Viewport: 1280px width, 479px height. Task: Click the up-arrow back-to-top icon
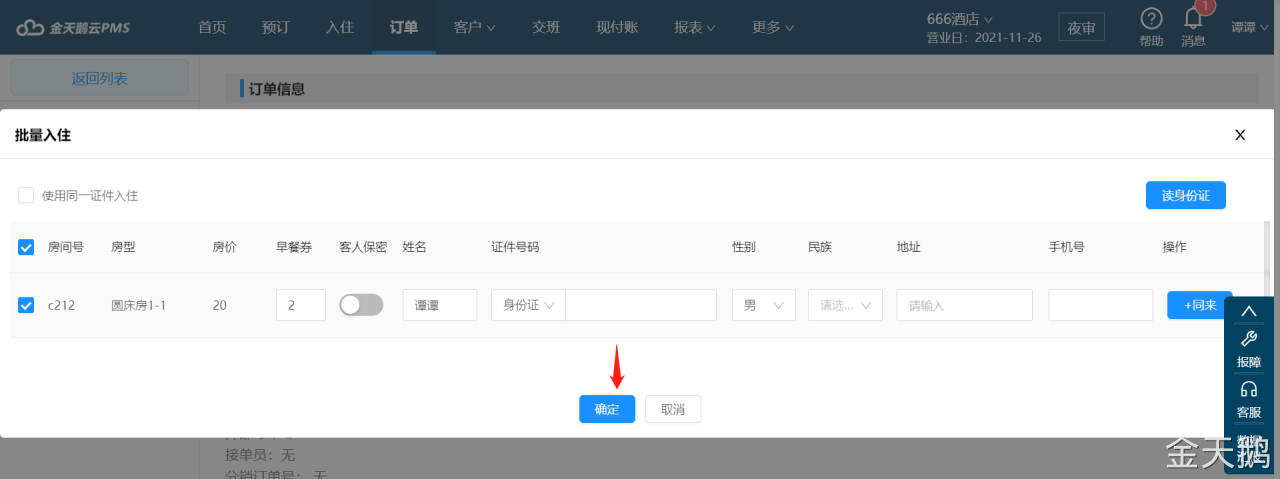[1248, 311]
